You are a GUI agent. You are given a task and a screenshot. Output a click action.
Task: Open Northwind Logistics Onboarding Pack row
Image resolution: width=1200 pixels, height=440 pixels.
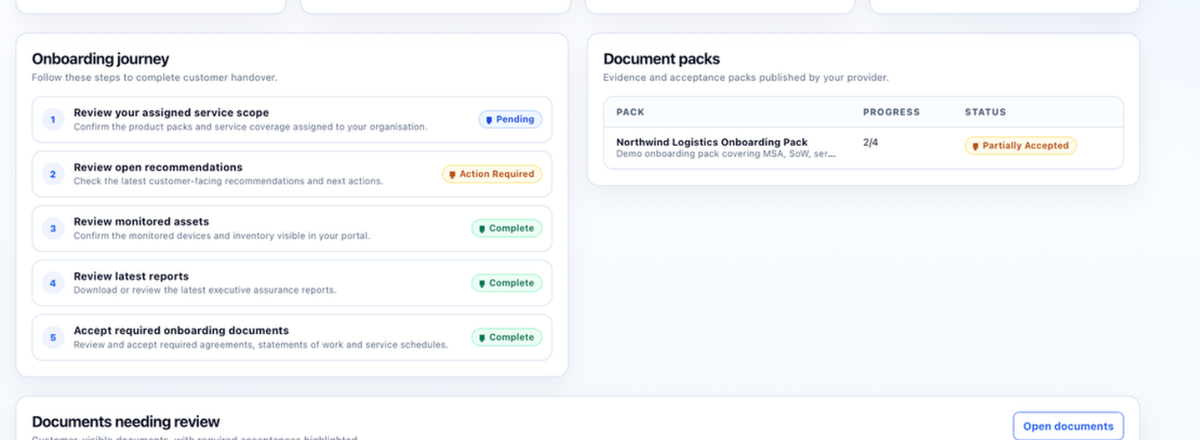coord(864,148)
